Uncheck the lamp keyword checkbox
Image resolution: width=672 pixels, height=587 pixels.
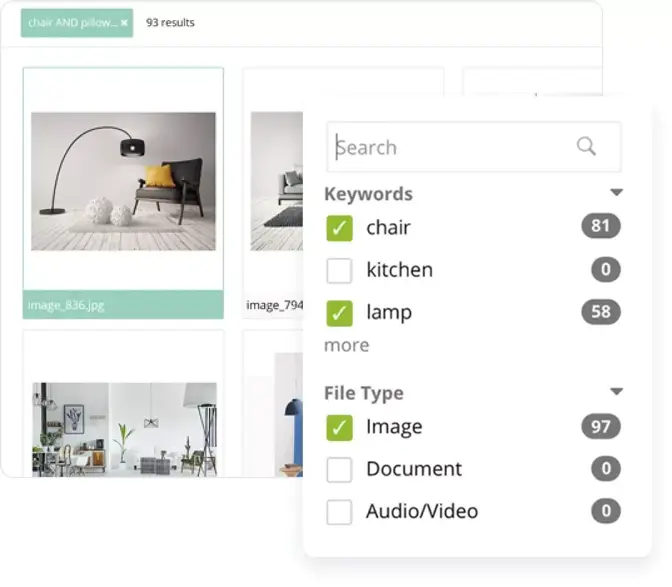pos(340,313)
